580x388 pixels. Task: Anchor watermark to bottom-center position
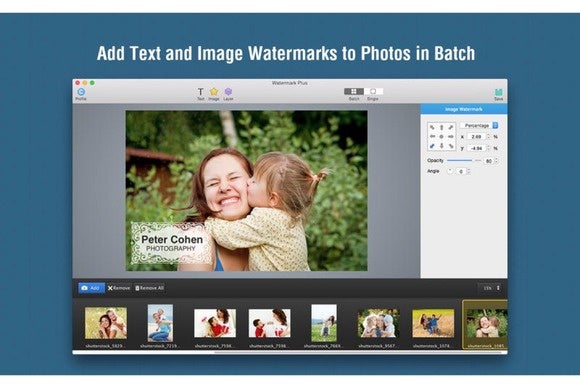441,146
